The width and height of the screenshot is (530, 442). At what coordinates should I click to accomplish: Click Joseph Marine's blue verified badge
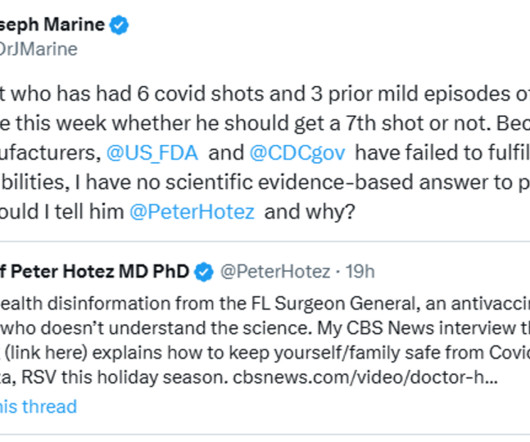(x=119, y=25)
